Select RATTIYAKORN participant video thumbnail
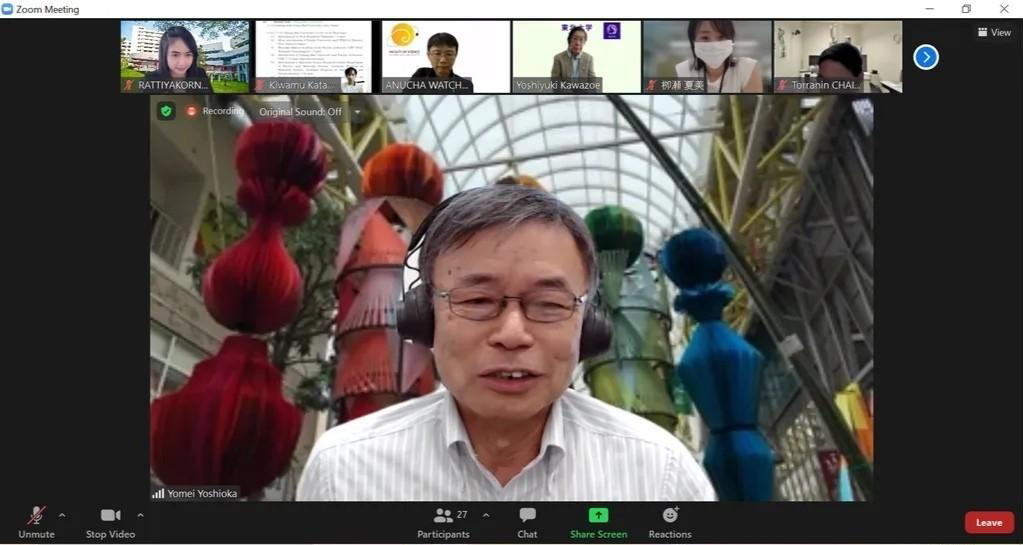 click(x=185, y=56)
